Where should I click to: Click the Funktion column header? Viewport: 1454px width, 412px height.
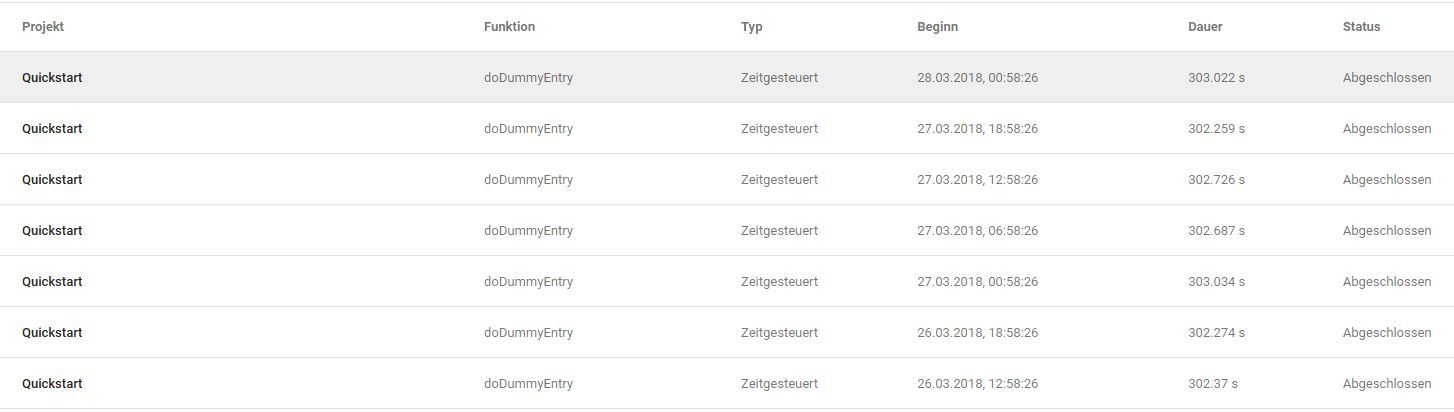coord(509,27)
